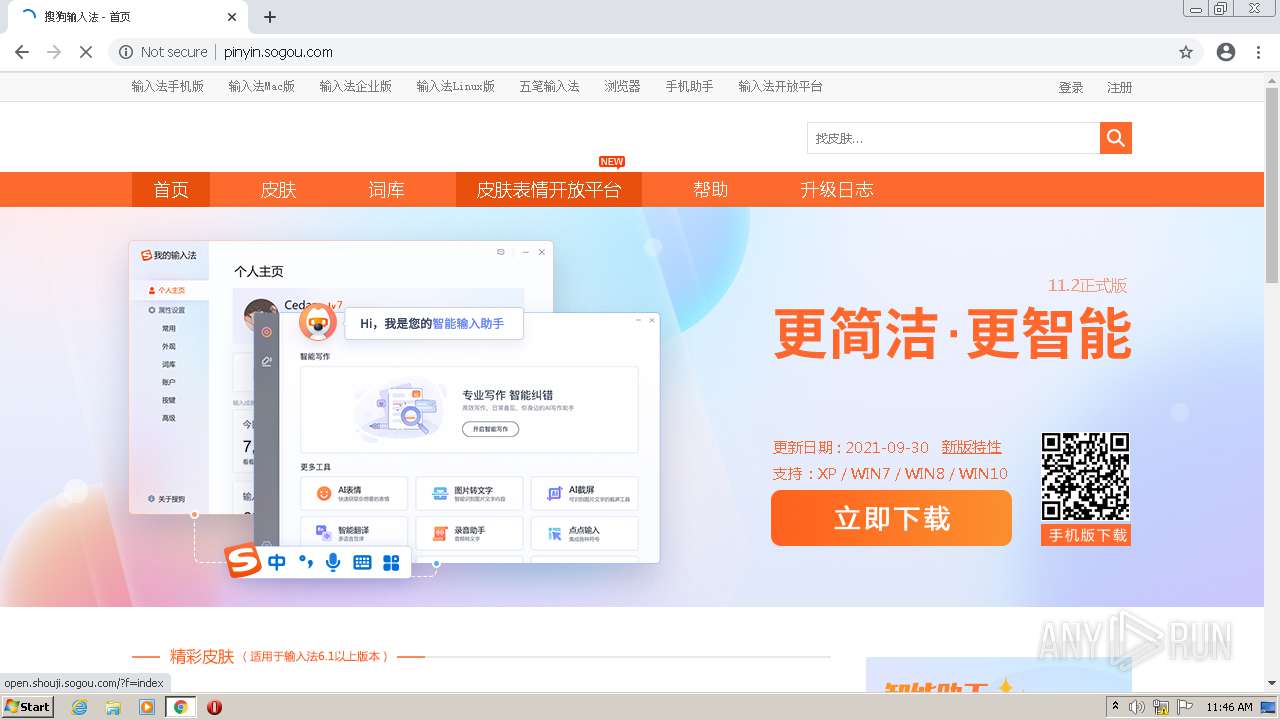Click the 立即下载 download button
Screen dimensions: 1280x720
891,518
